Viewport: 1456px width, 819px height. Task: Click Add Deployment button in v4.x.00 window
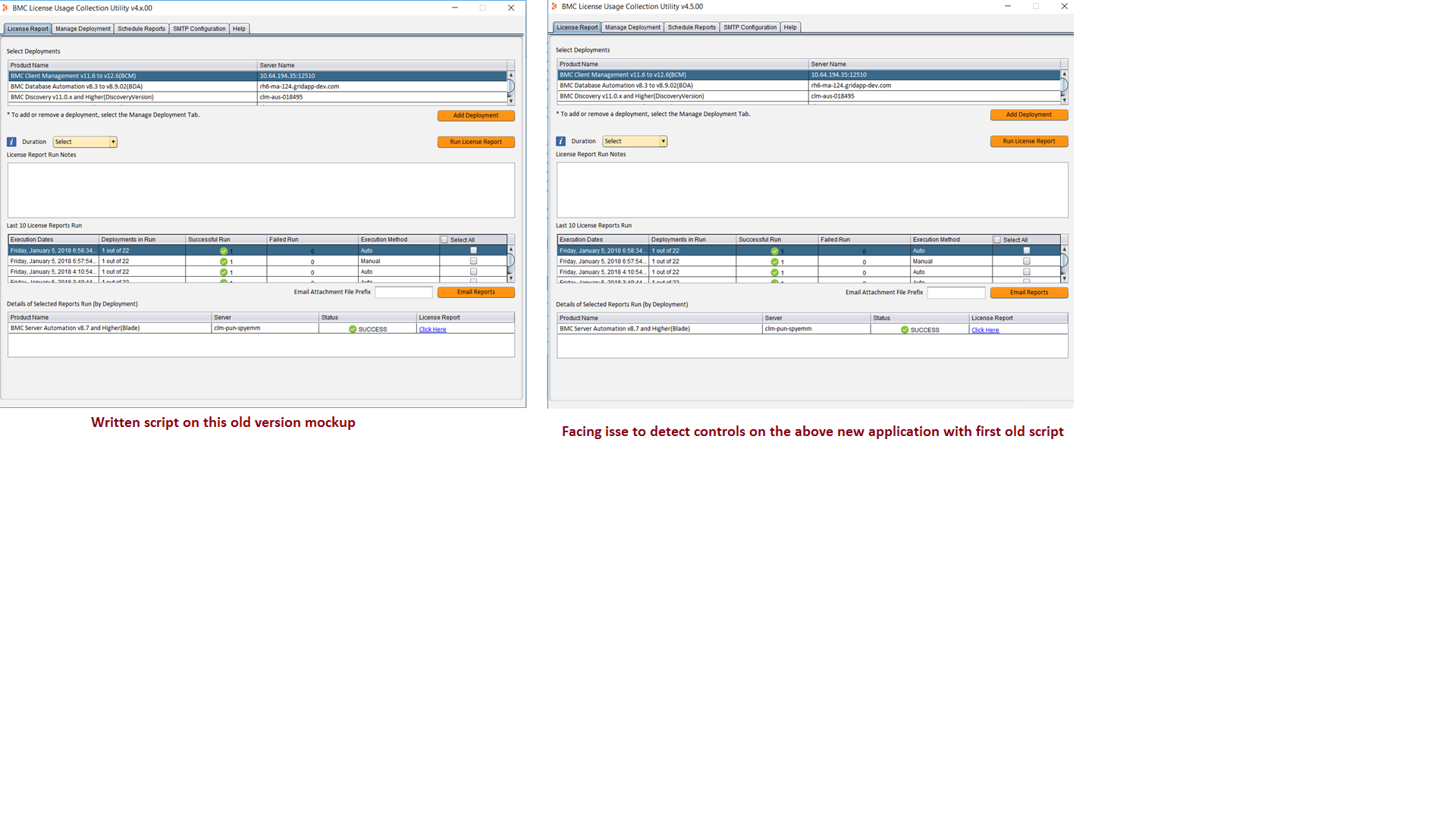[x=476, y=115]
